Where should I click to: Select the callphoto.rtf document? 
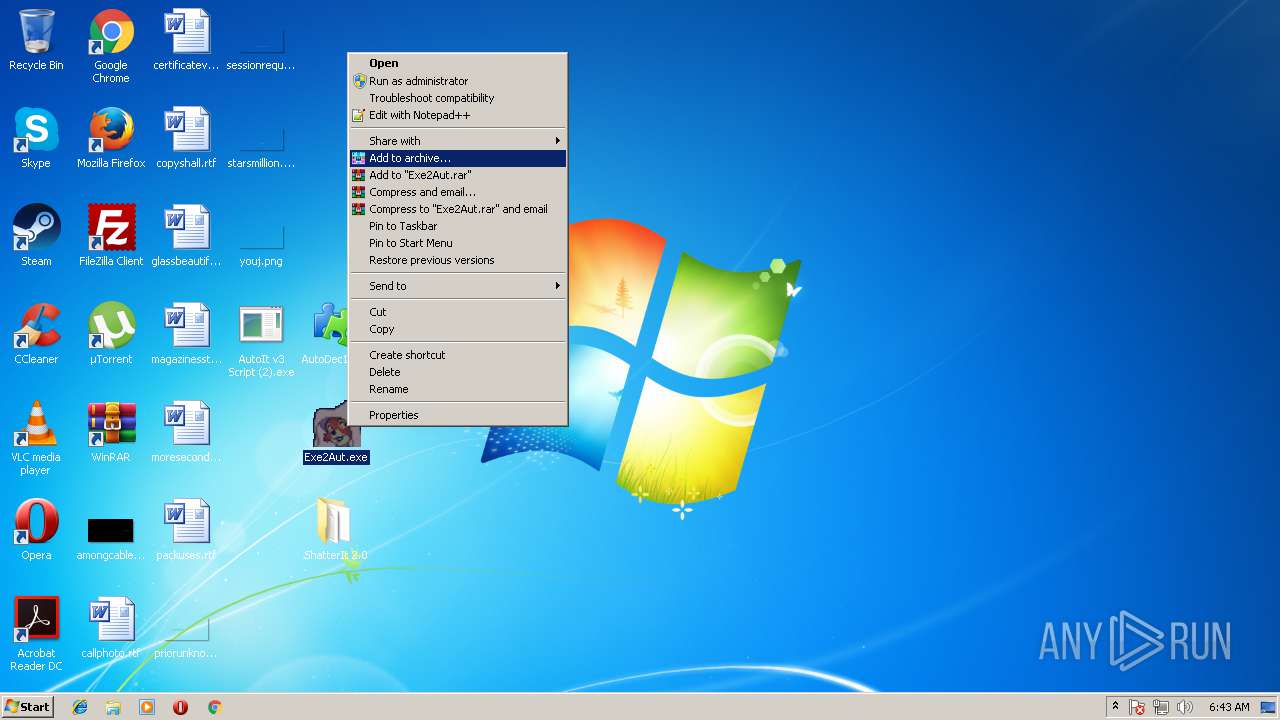tap(111, 629)
